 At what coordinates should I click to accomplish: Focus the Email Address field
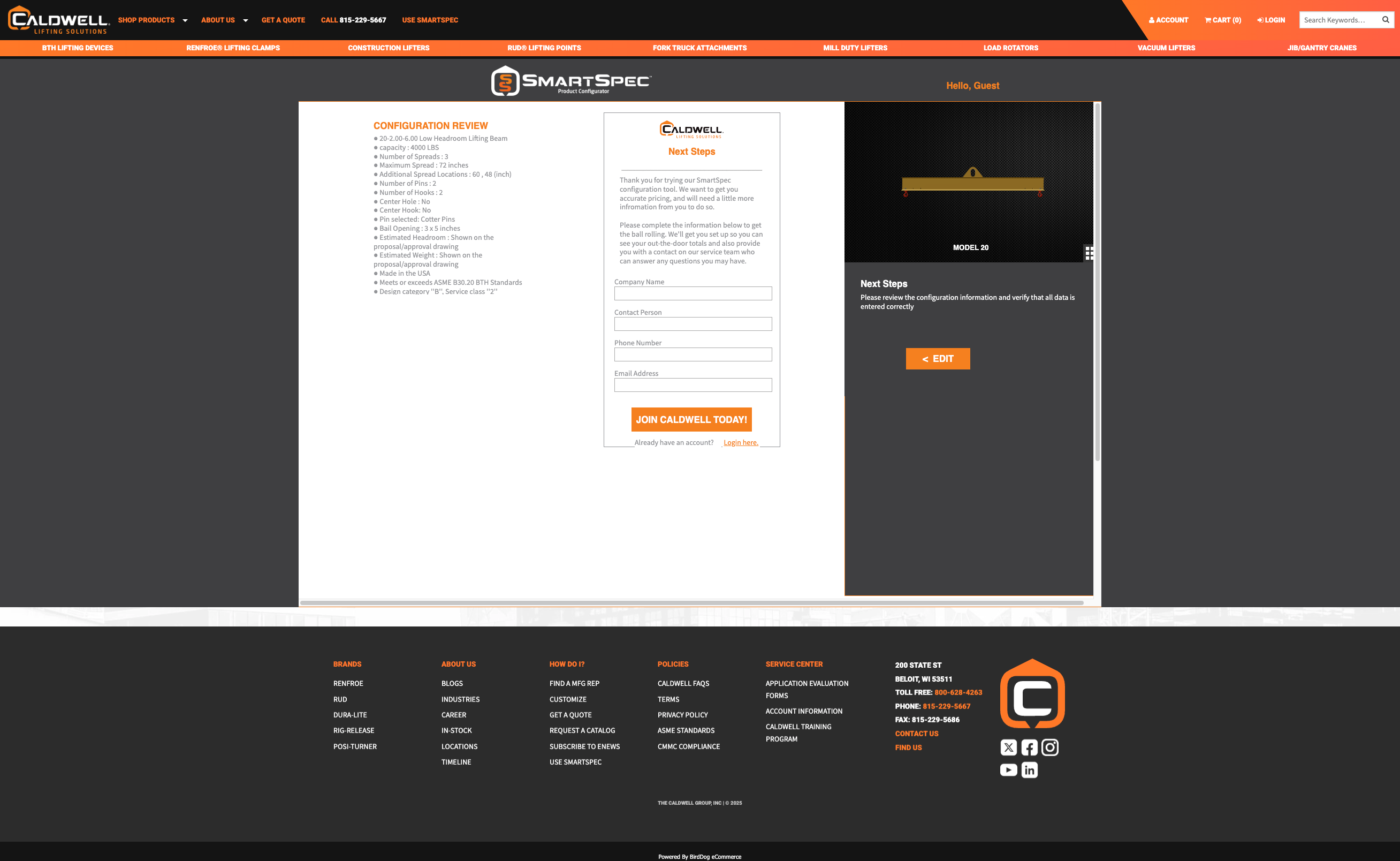pos(693,385)
